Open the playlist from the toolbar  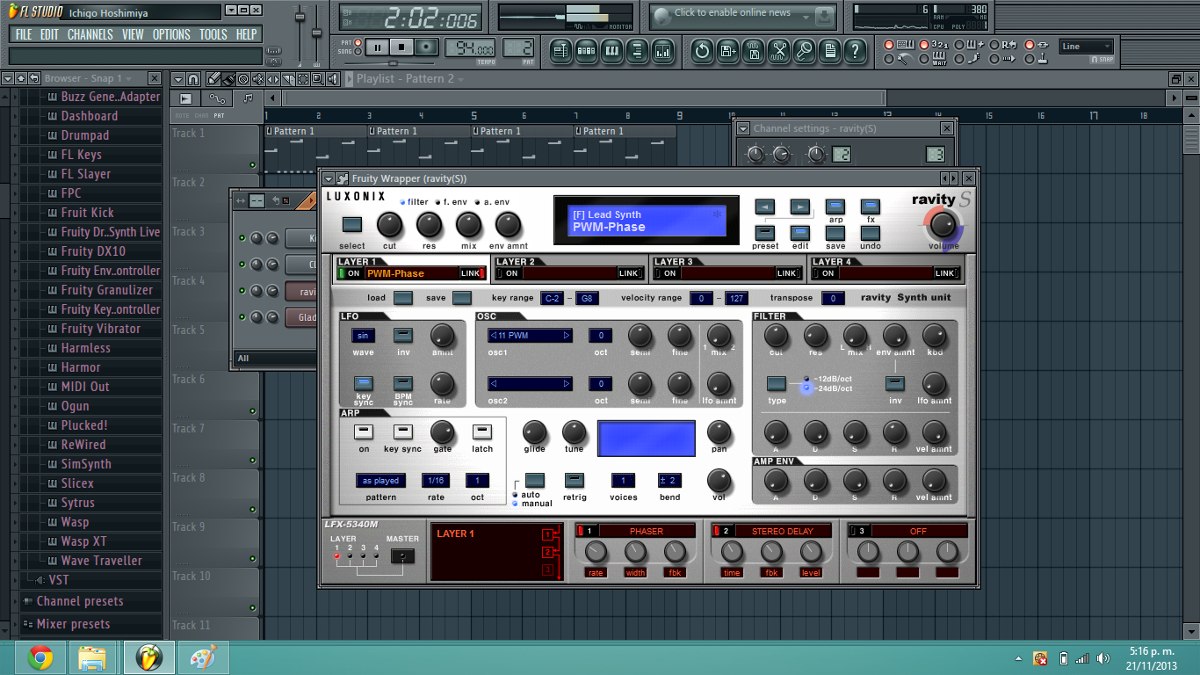pos(560,50)
